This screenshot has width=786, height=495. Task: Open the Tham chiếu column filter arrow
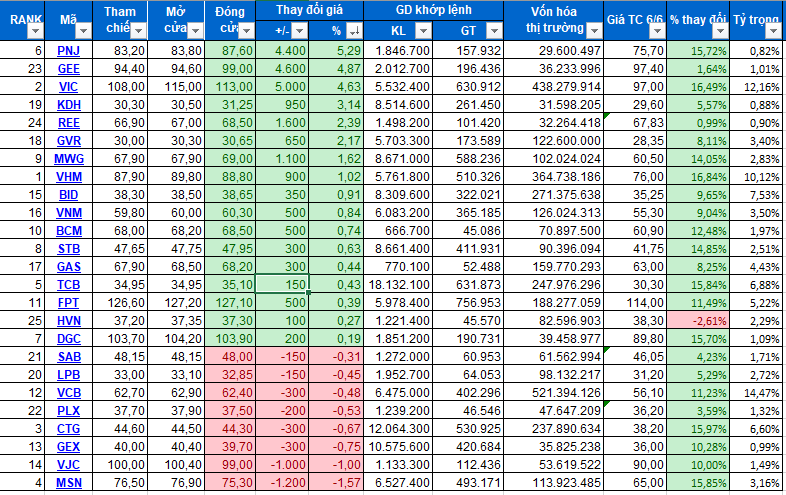[x=138, y=32]
